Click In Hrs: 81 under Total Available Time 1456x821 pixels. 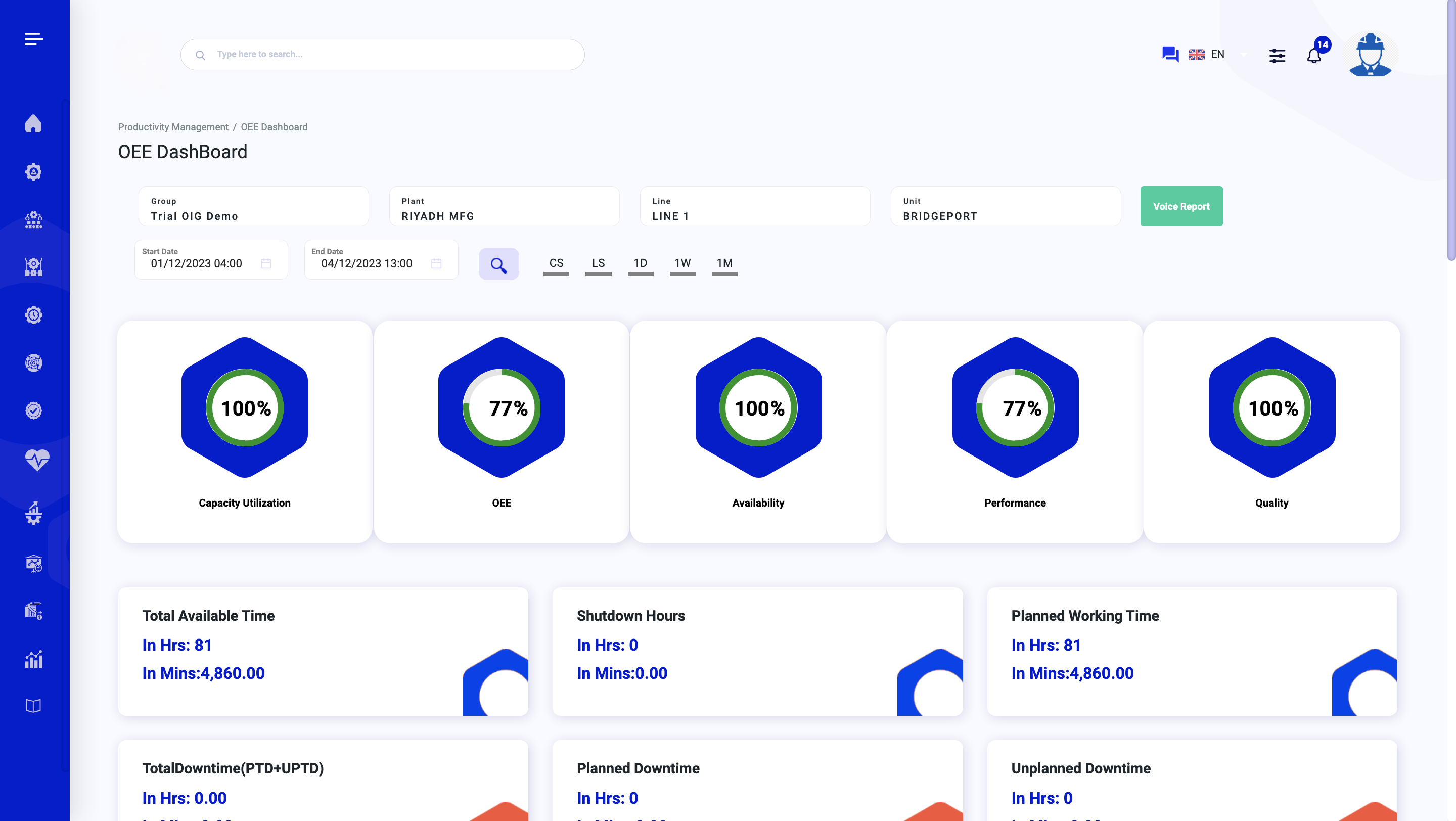[177, 645]
